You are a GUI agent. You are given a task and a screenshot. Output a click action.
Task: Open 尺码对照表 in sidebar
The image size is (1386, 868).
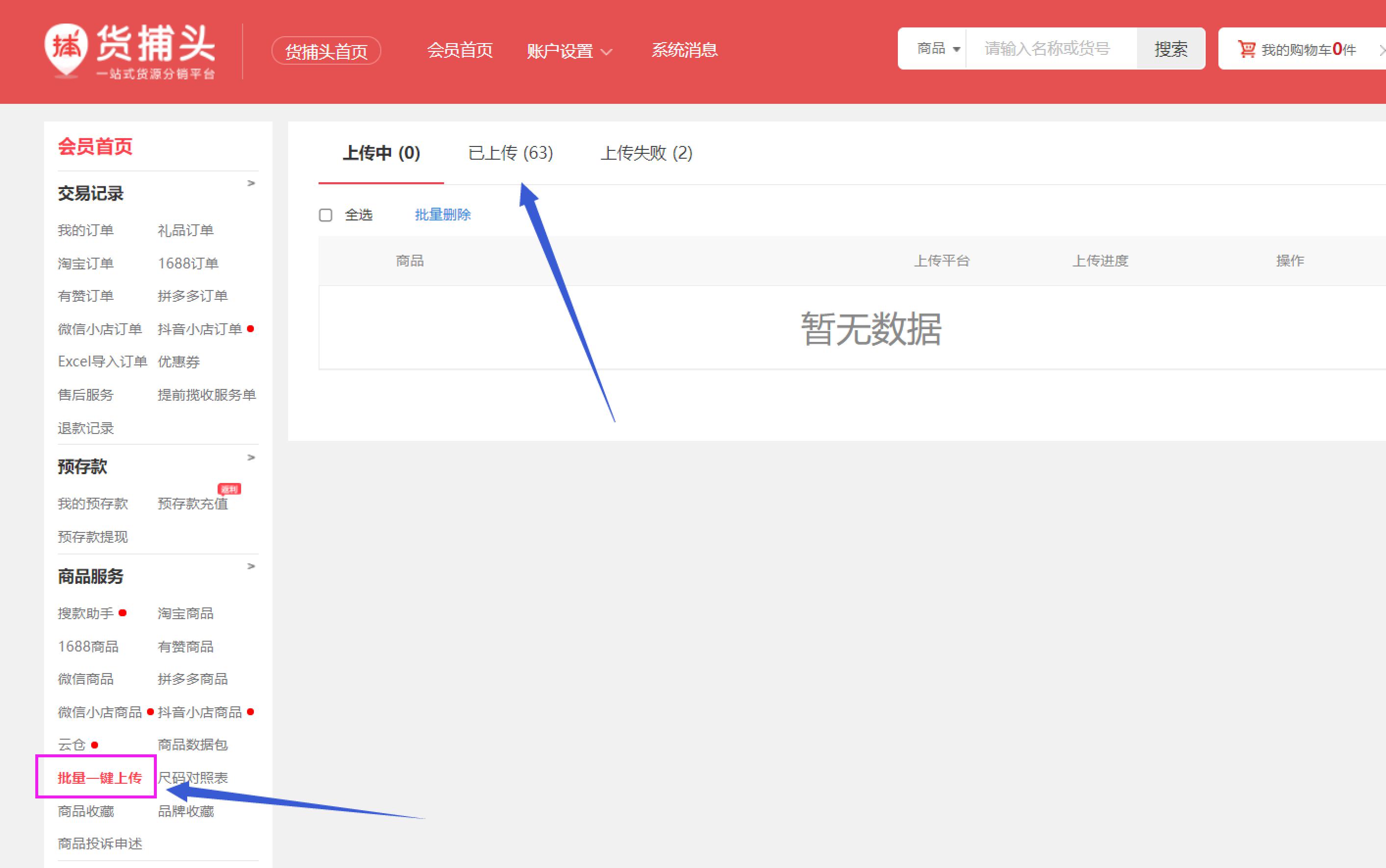click(x=193, y=778)
